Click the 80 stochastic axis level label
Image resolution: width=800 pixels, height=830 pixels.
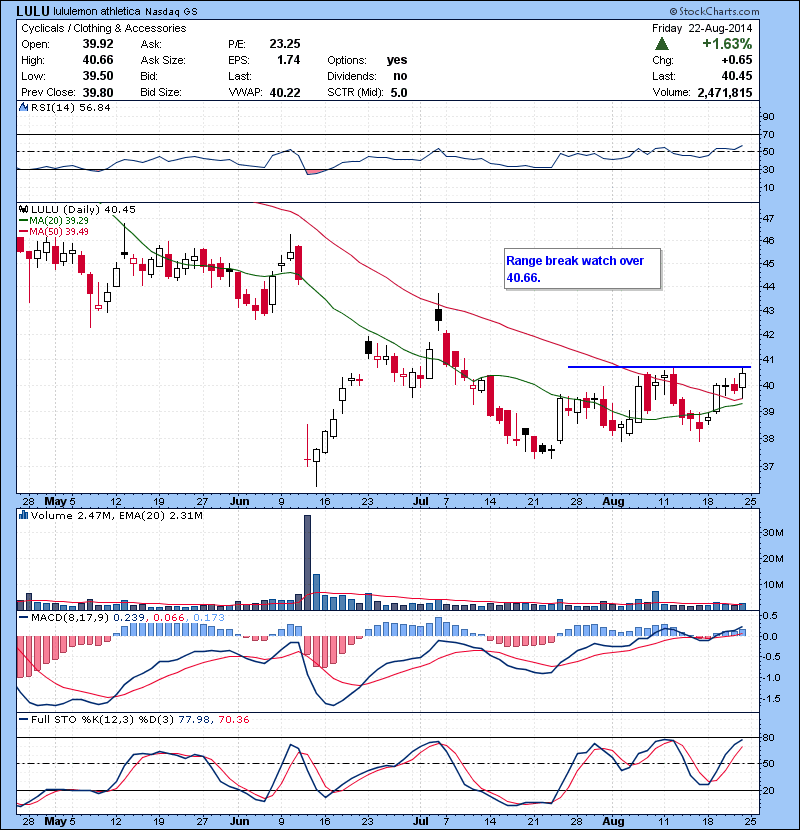tap(769, 737)
